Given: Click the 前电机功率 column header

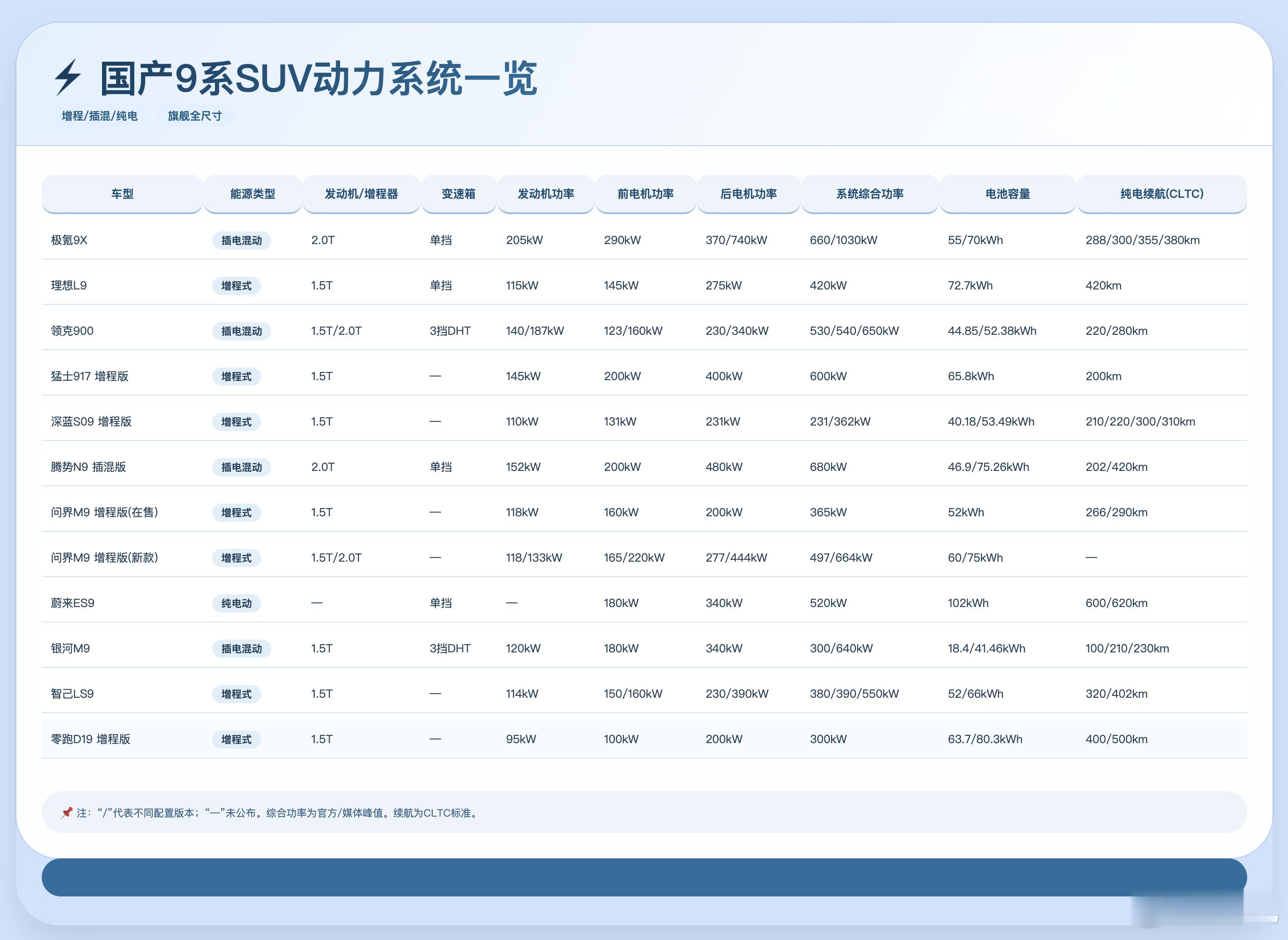Looking at the screenshot, I should click(x=645, y=194).
